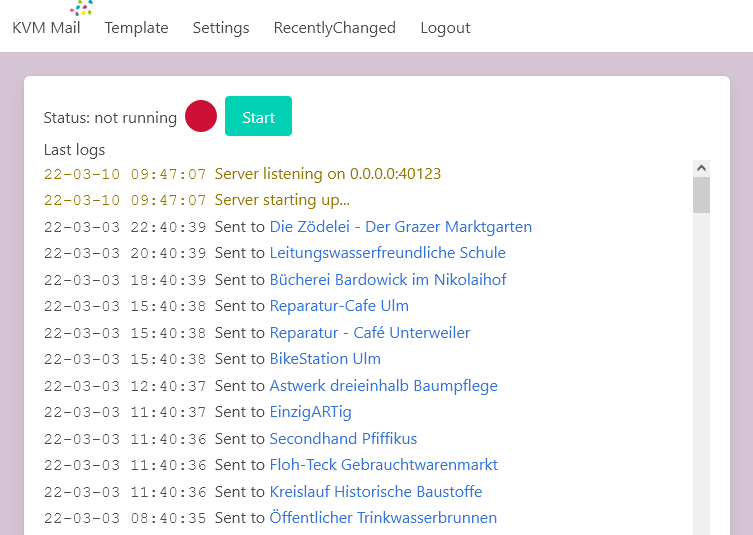
Task: Open Reparatur-Cafe Ulm link
Action: [339, 306]
